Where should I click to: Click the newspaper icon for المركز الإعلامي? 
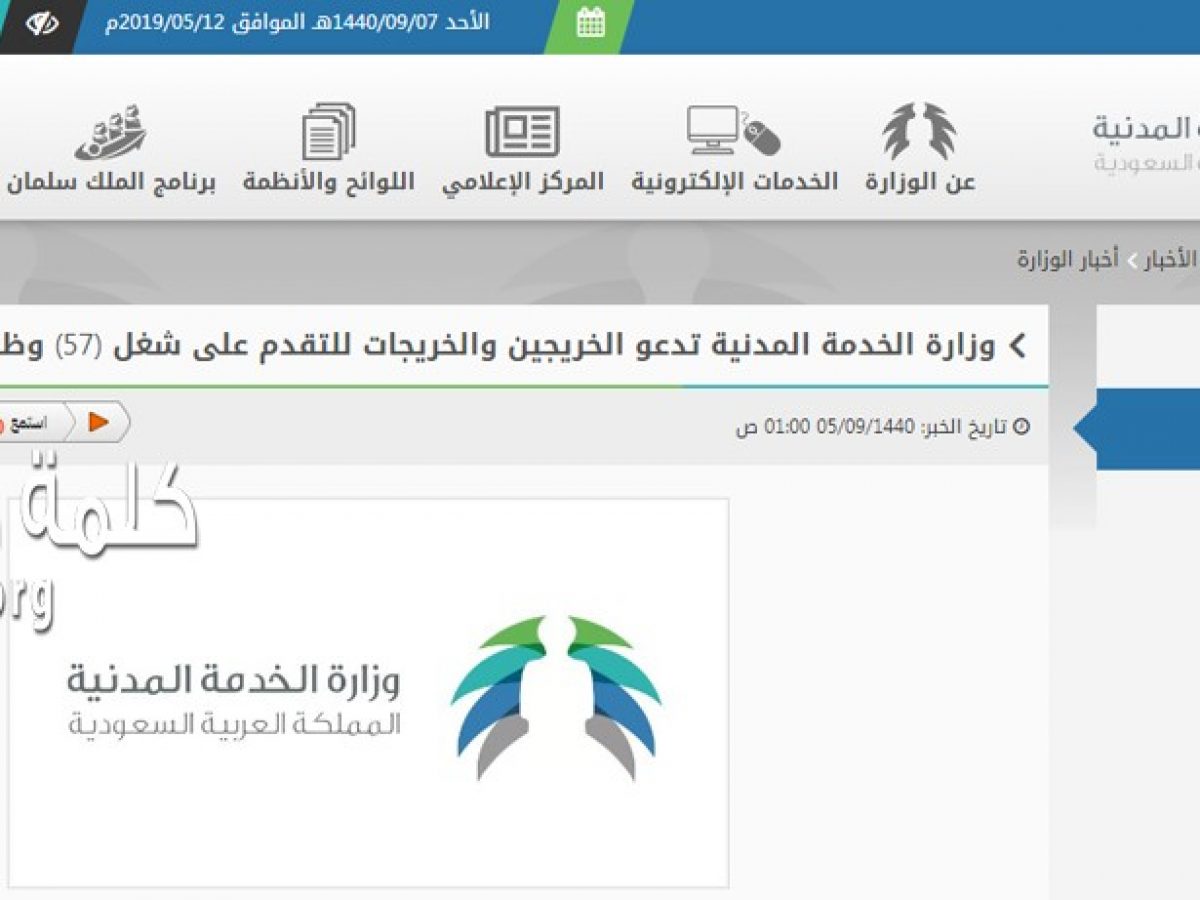522,131
